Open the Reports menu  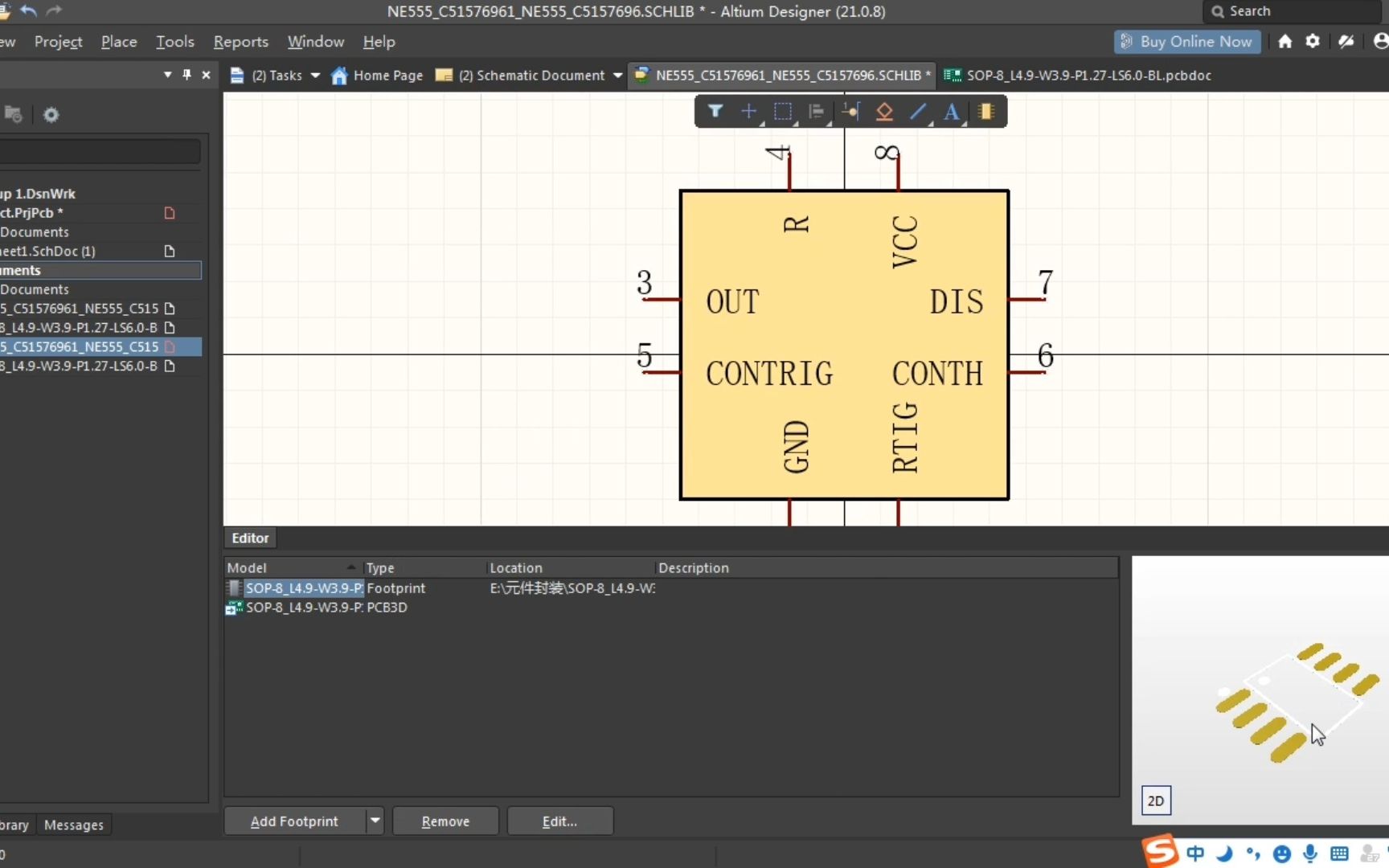click(240, 41)
